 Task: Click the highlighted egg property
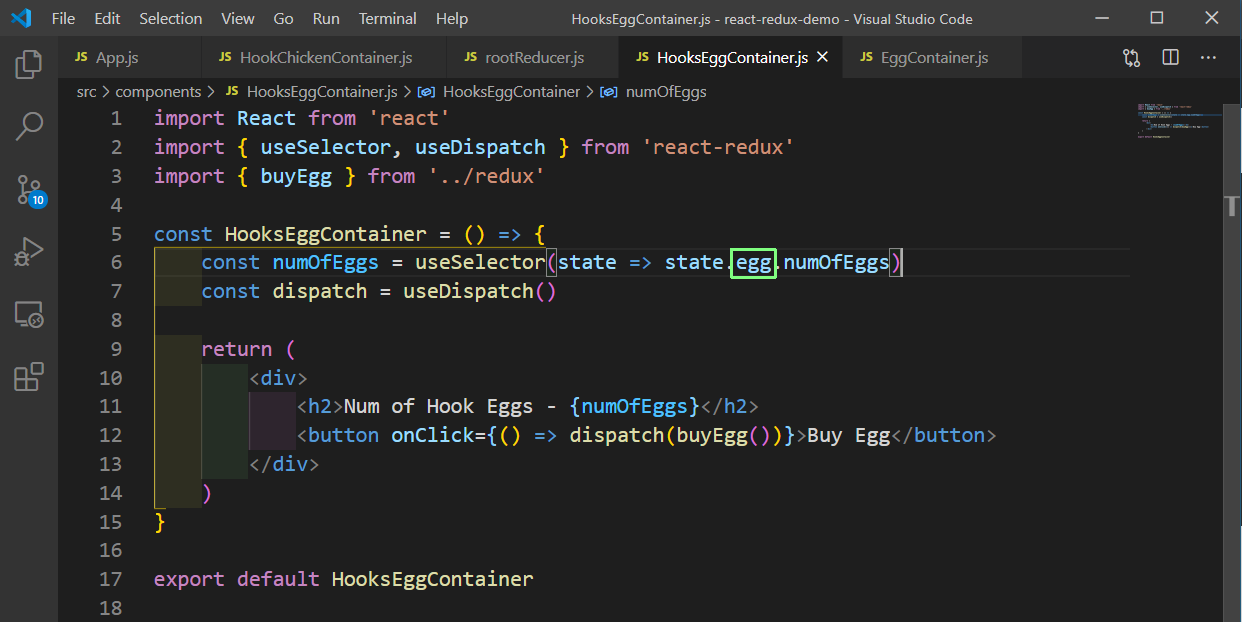pos(754,263)
